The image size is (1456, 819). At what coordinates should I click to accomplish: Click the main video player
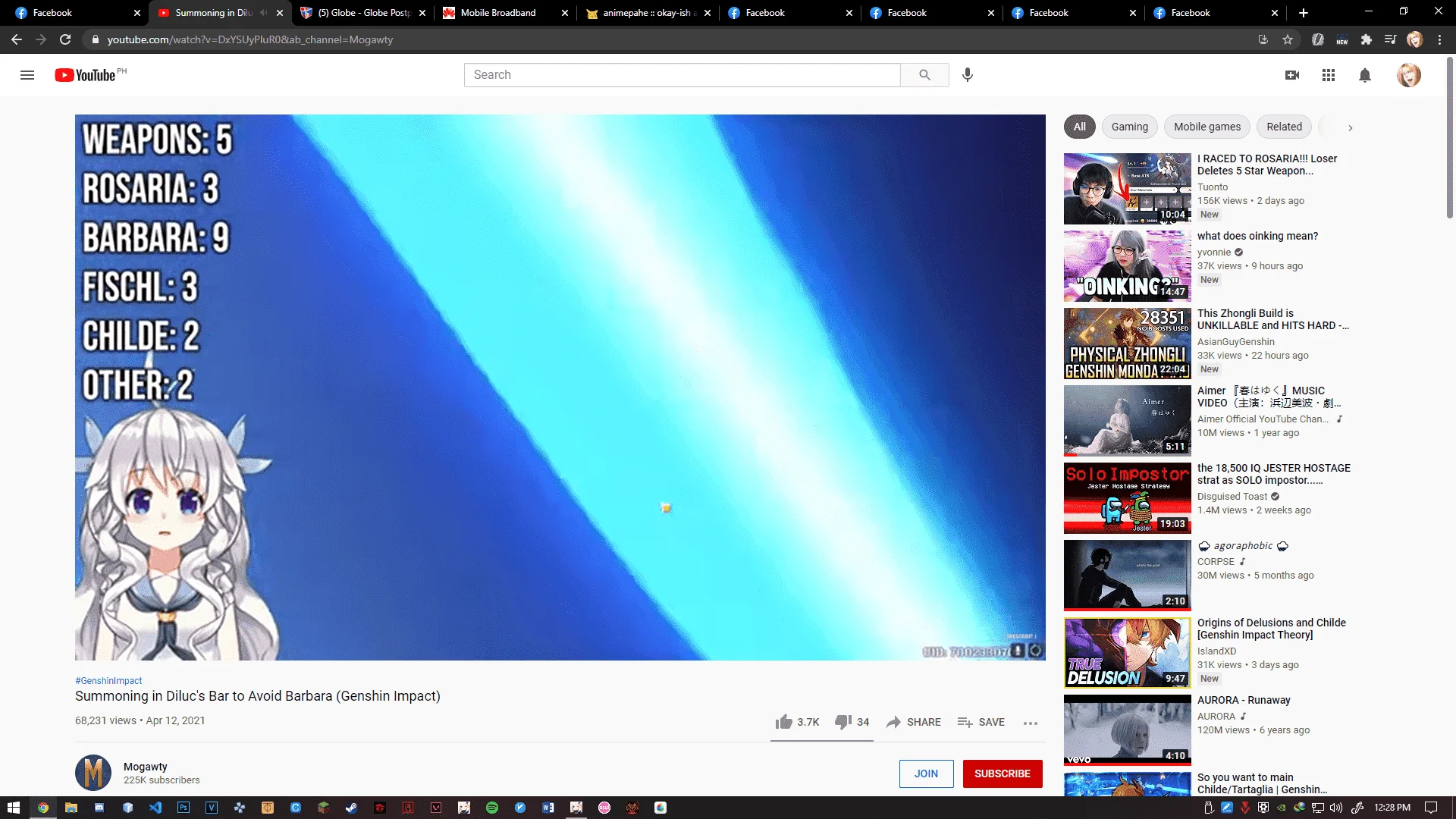[x=560, y=388]
